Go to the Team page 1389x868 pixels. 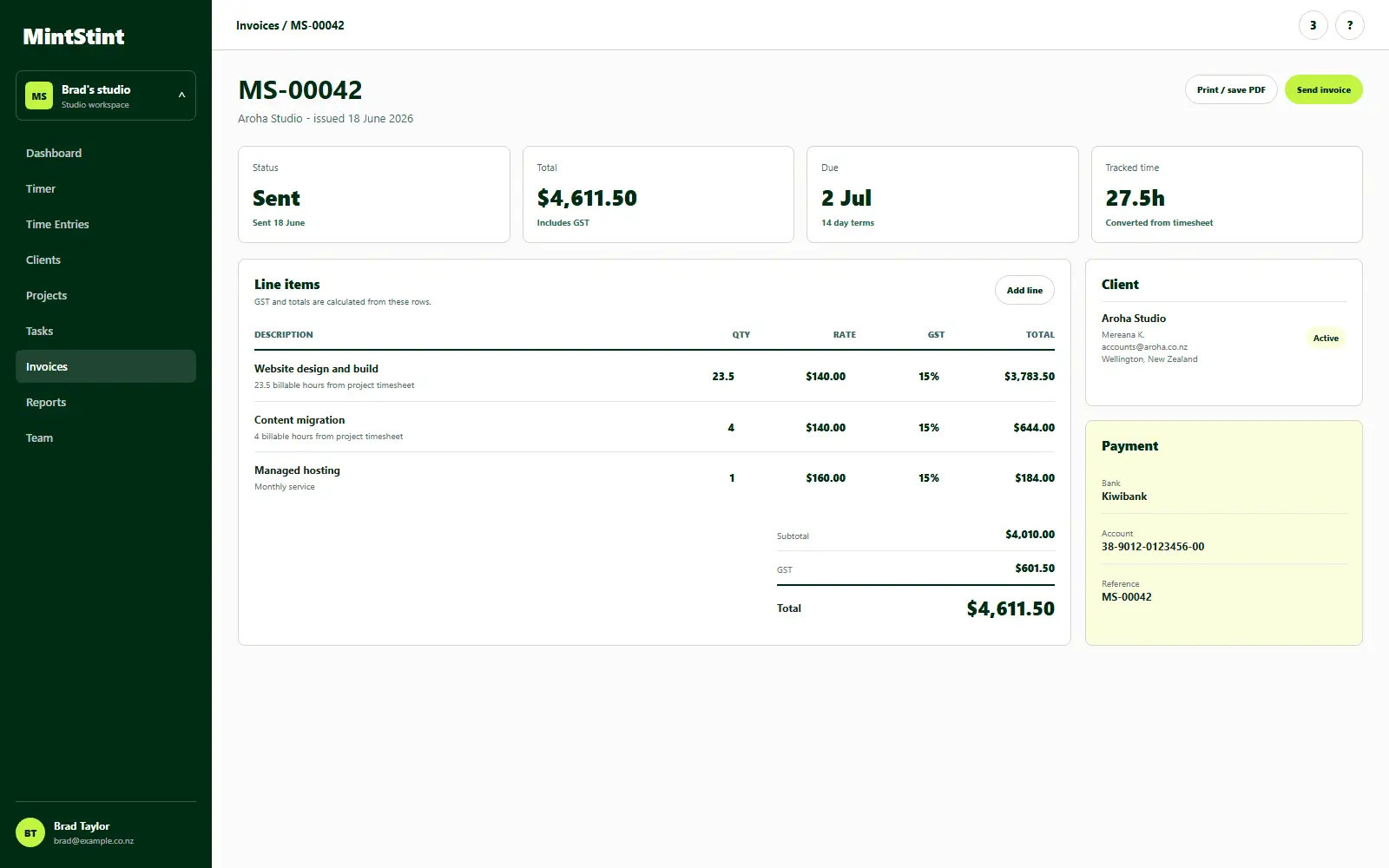[x=106, y=437]
